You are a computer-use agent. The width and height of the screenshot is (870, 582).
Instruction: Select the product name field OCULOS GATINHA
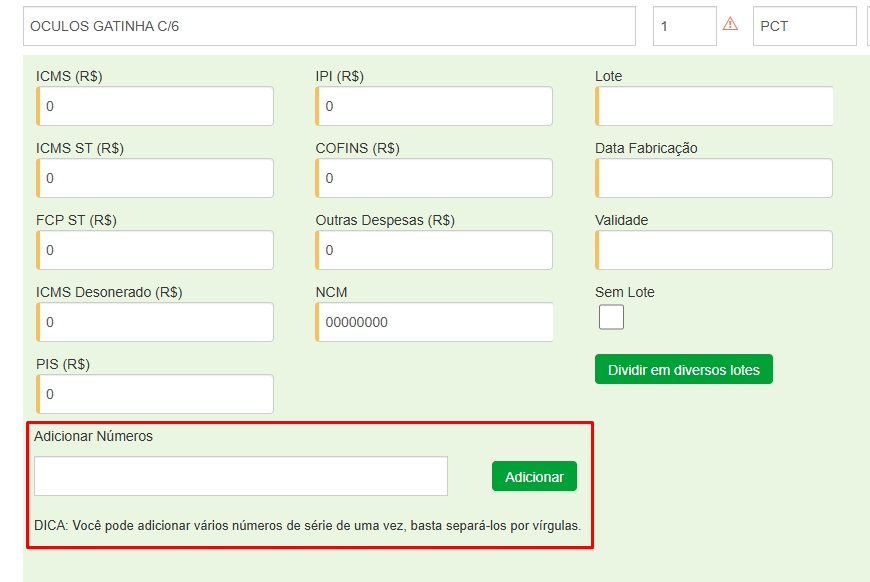click(x=329, y=26)
